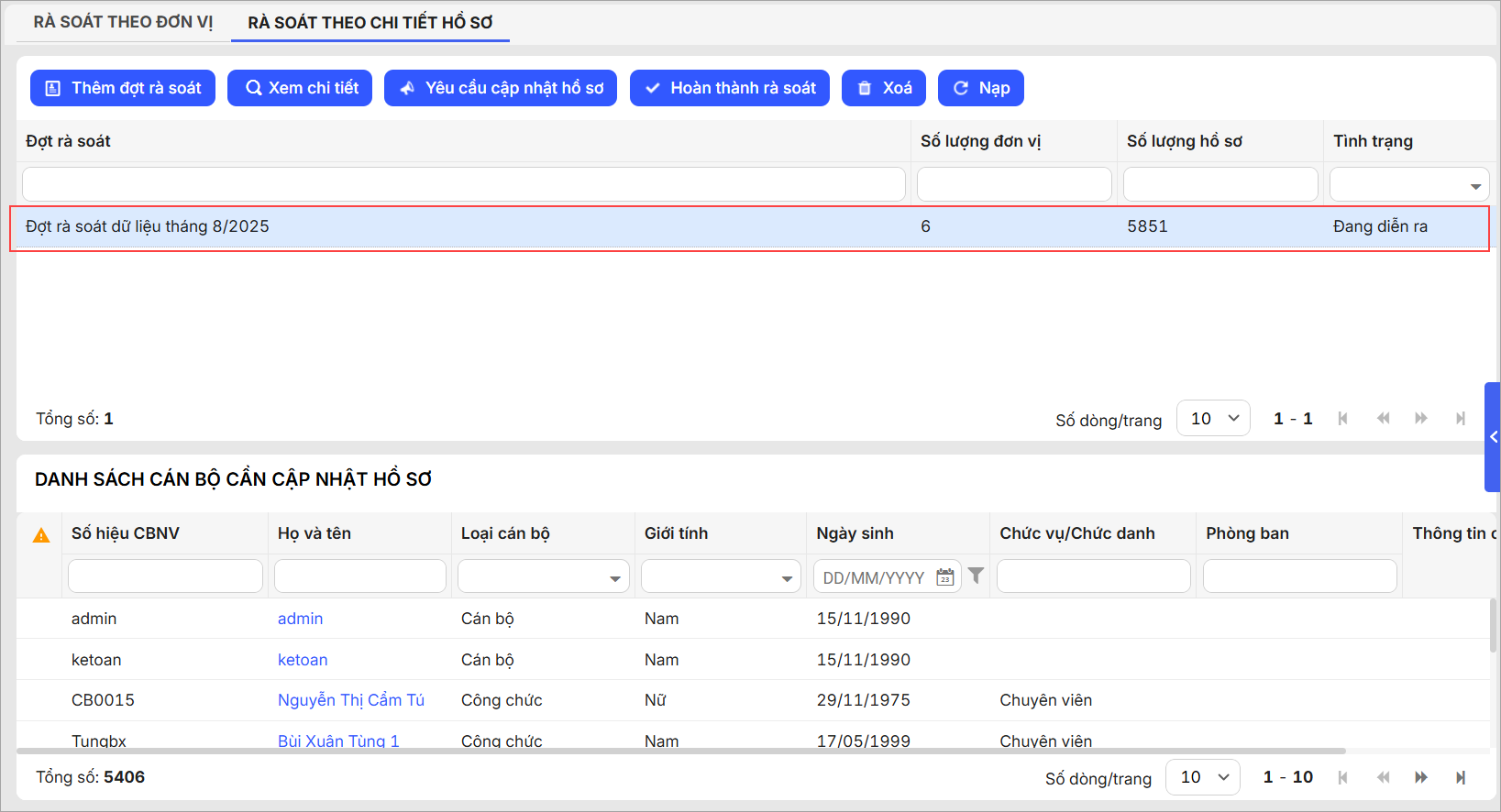Click the Nạp reload button
The width and height of the screenshot is (1501, 812).
pyautogui.click(x=981, y=88)
